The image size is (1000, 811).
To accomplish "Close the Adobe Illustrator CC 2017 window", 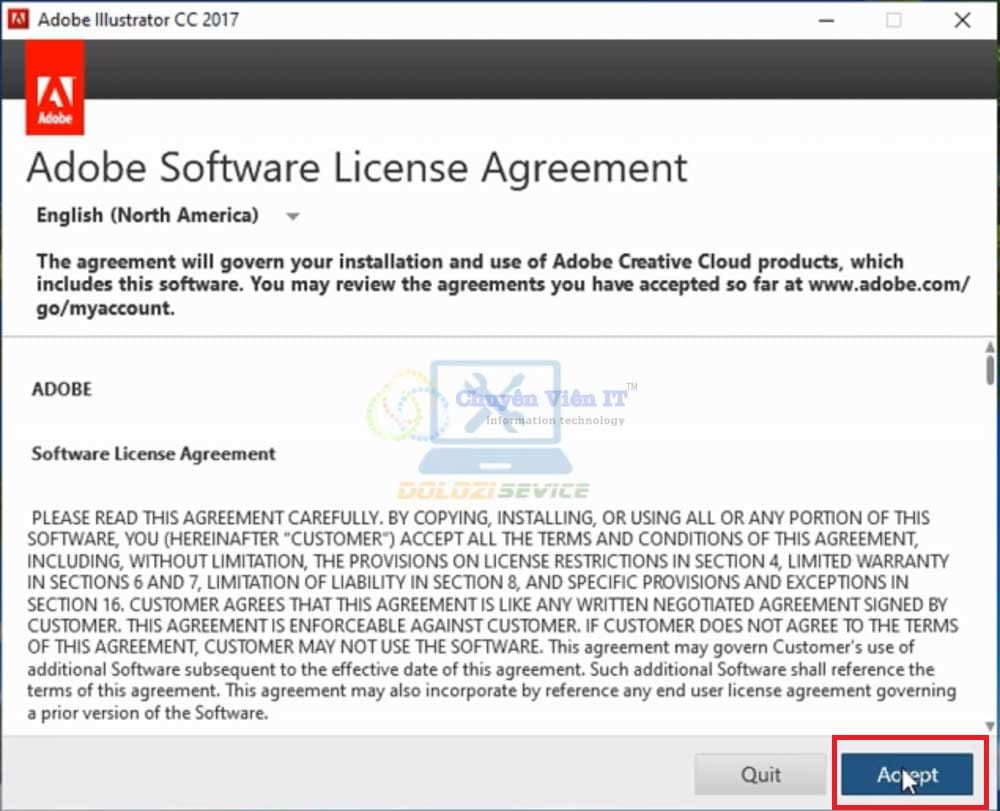I will (962, 20).
